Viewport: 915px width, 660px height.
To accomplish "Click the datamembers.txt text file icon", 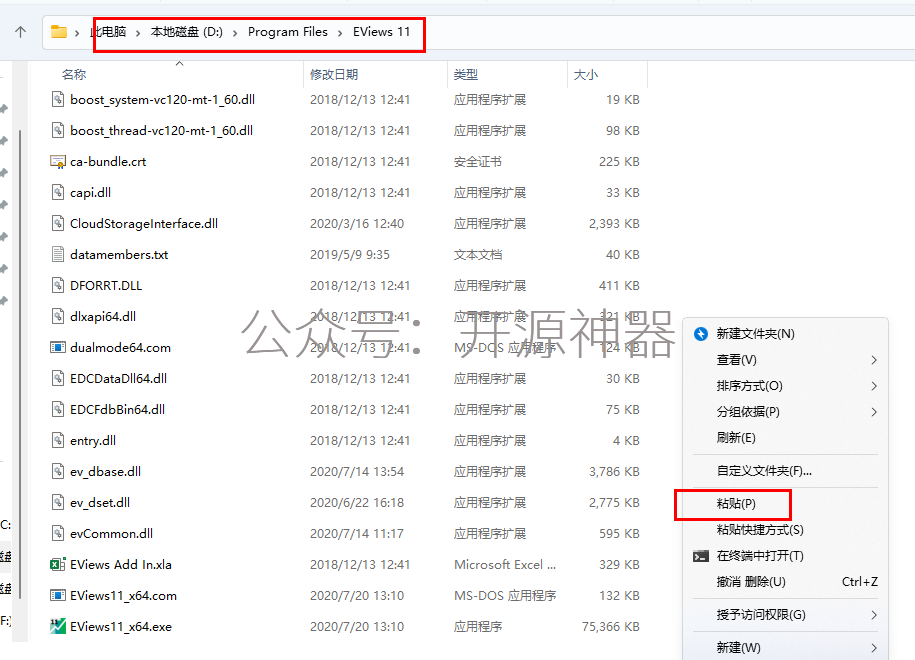I will 58,254.
